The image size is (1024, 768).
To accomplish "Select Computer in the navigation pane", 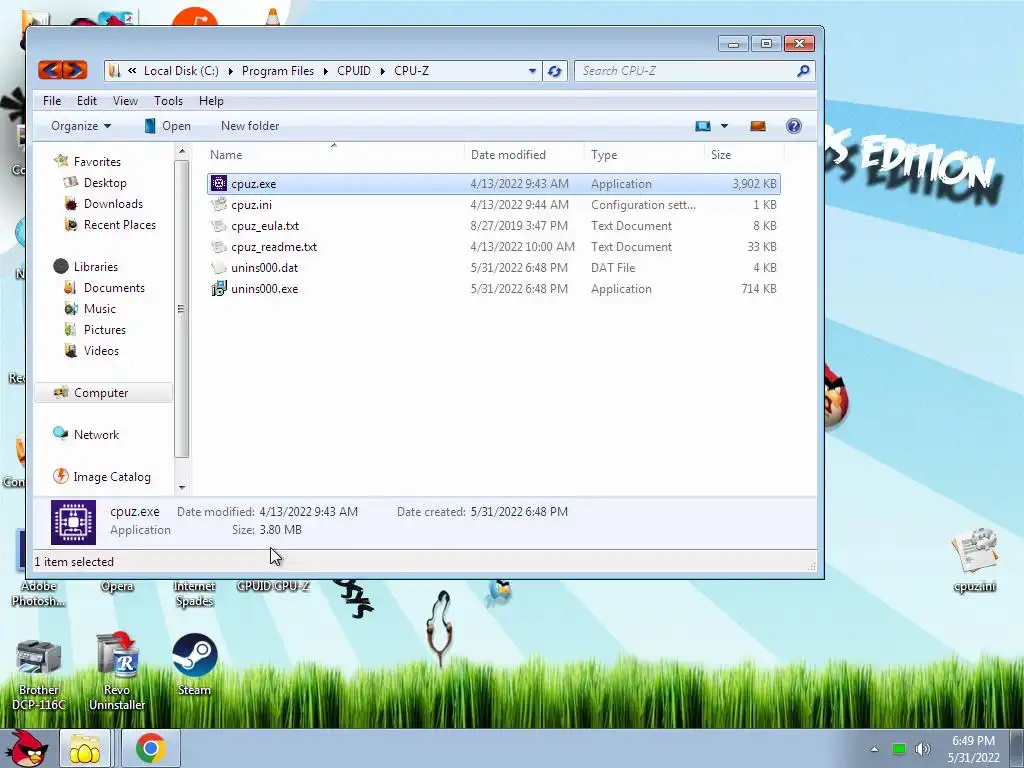I will point(103,392).
